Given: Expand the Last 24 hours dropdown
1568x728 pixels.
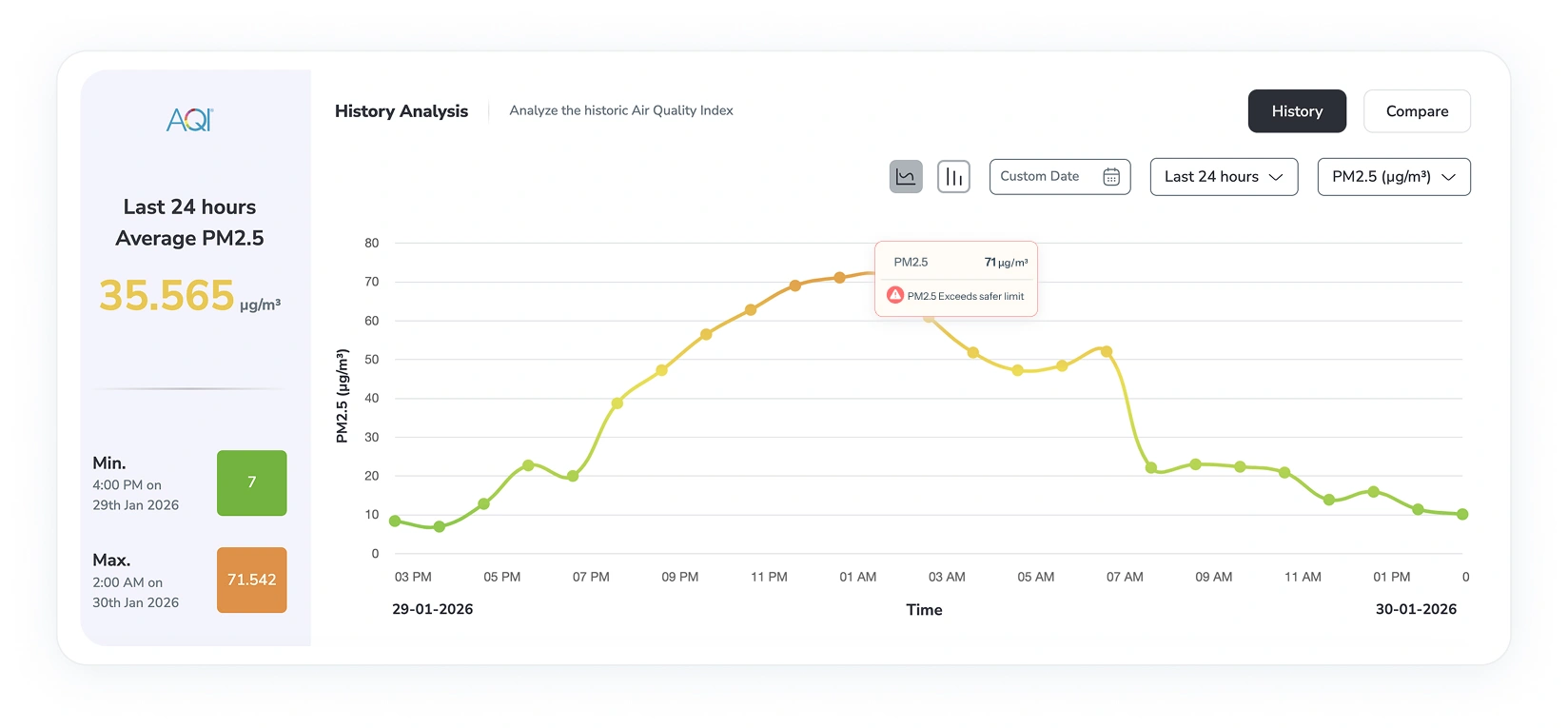Looking at the screenshot, I should (x=1224, y=177).
